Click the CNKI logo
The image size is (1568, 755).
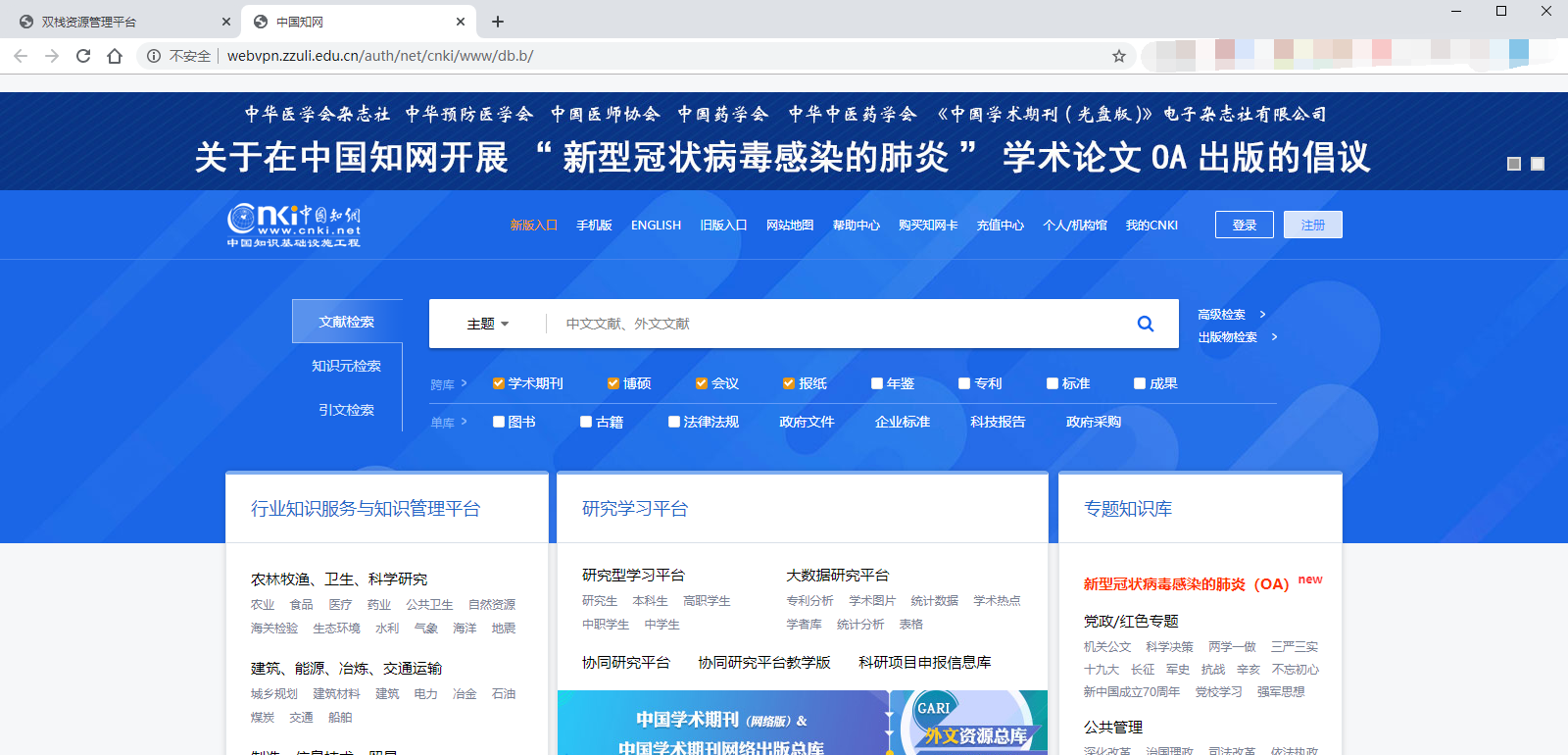click(x=294, y=226)
